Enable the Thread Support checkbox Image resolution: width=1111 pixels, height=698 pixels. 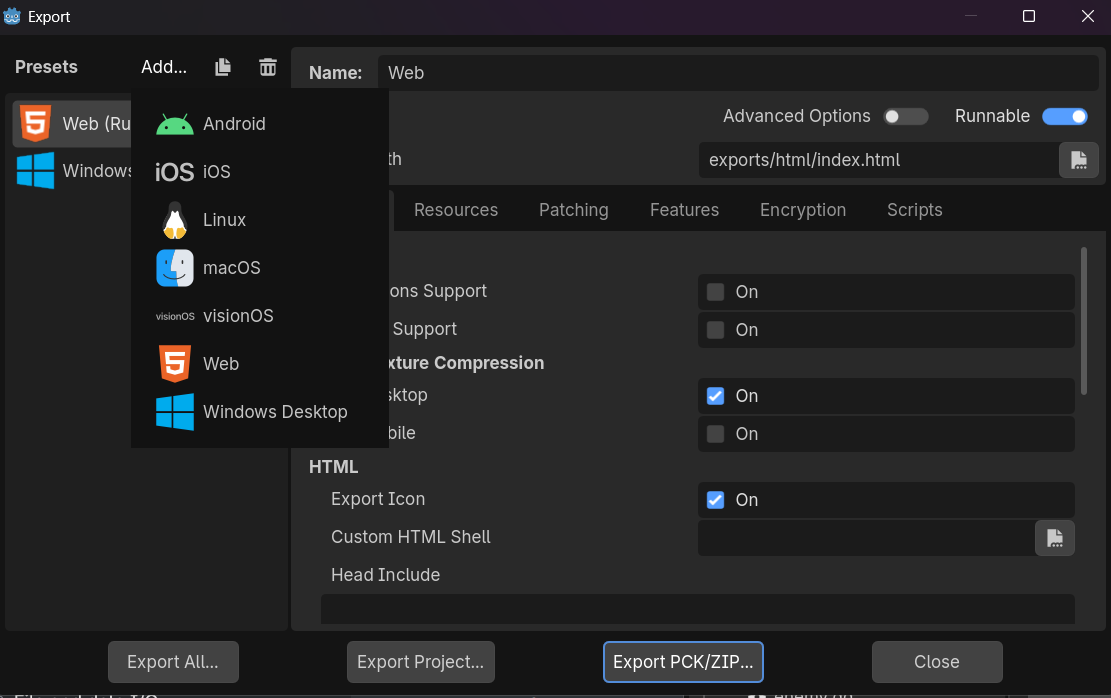coord(716,330)
